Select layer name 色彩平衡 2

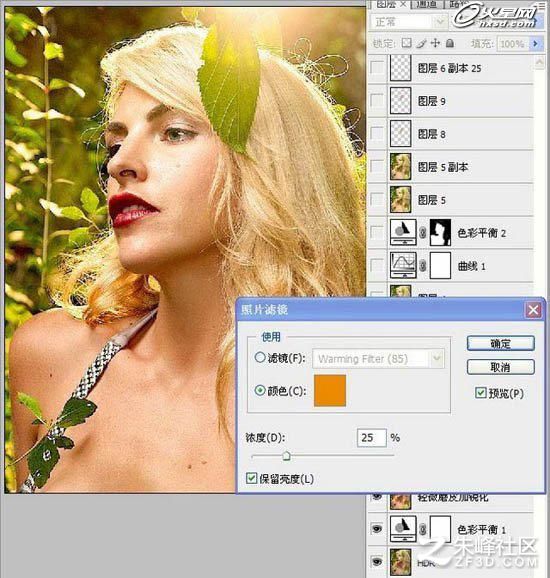481,233
